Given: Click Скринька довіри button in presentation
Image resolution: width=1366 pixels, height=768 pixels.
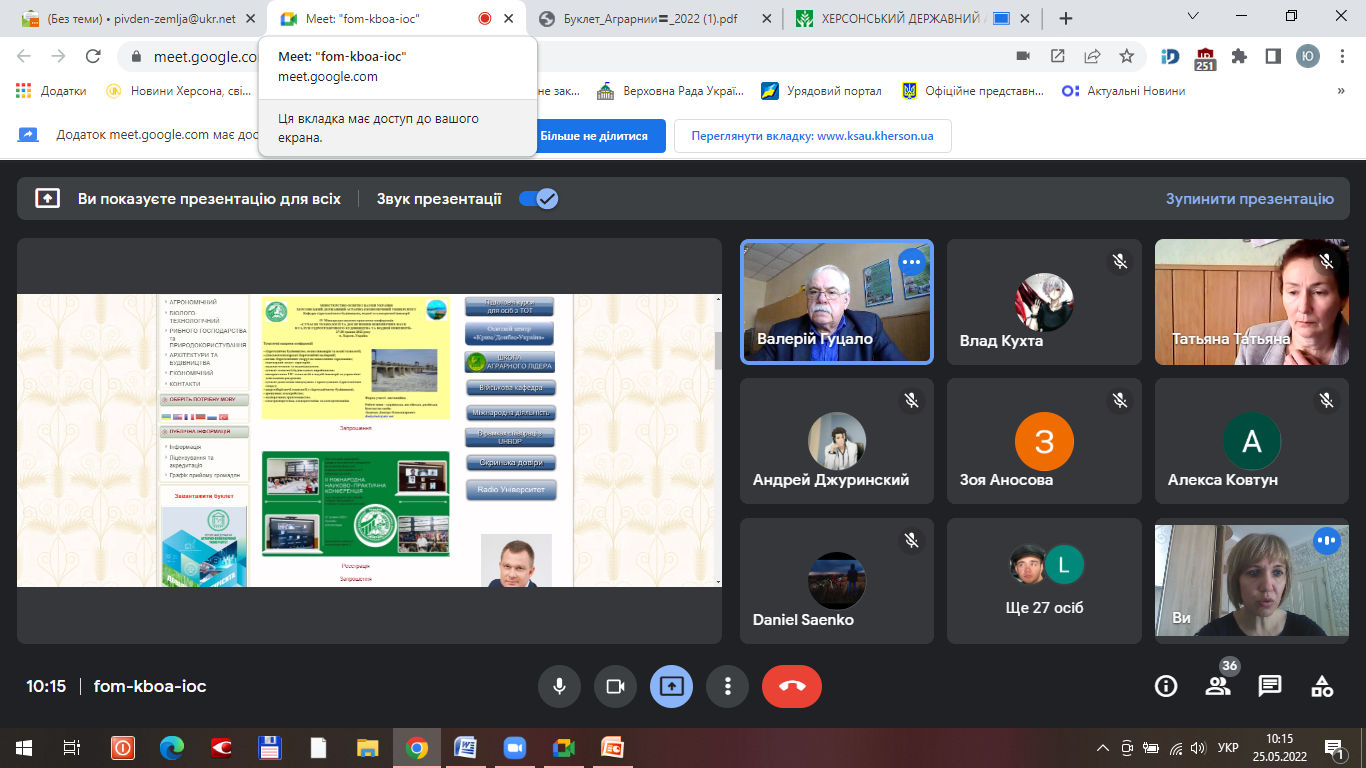Looking at the screenshot, I should 510,463.
